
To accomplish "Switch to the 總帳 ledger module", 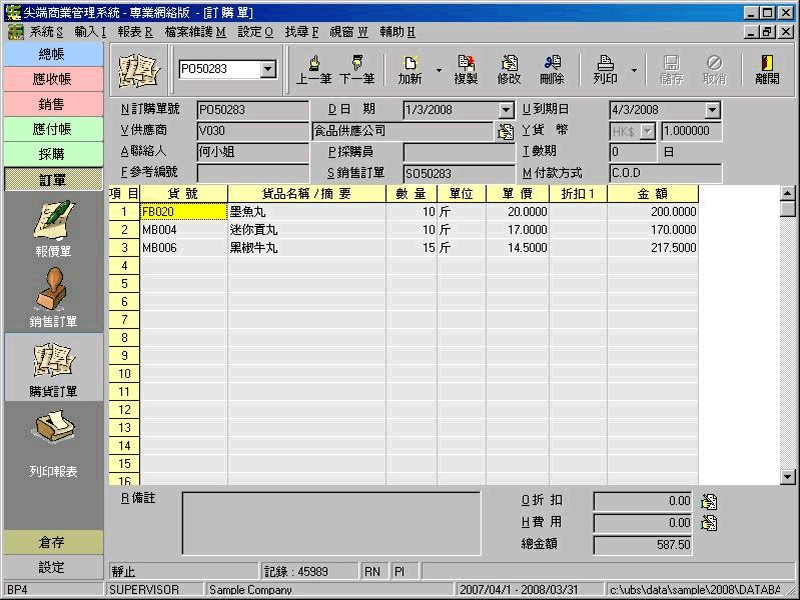I will point(52,54).
